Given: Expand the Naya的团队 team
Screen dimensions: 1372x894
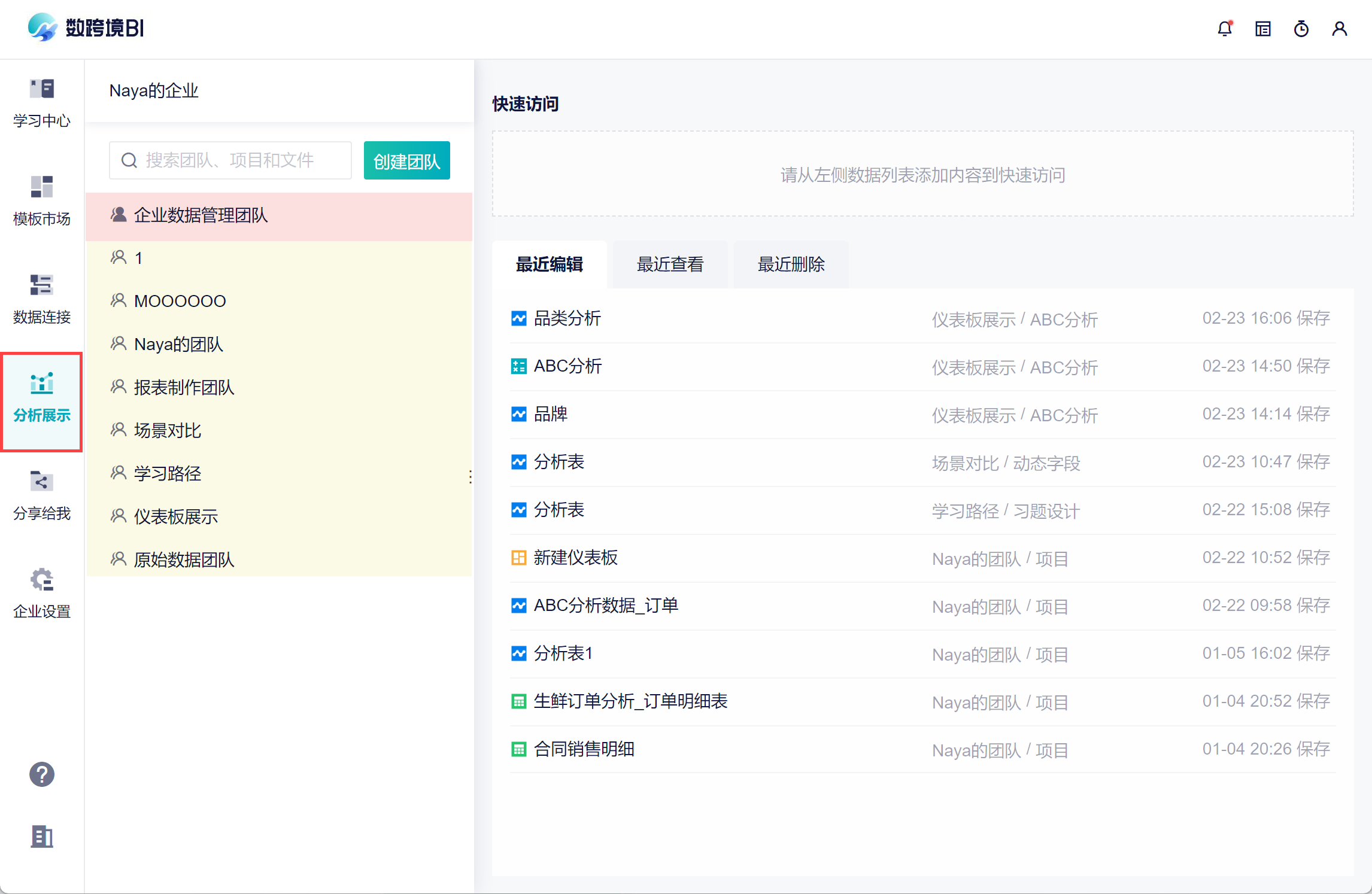Looking at the screenshot, I should click(x=279, y=344).
